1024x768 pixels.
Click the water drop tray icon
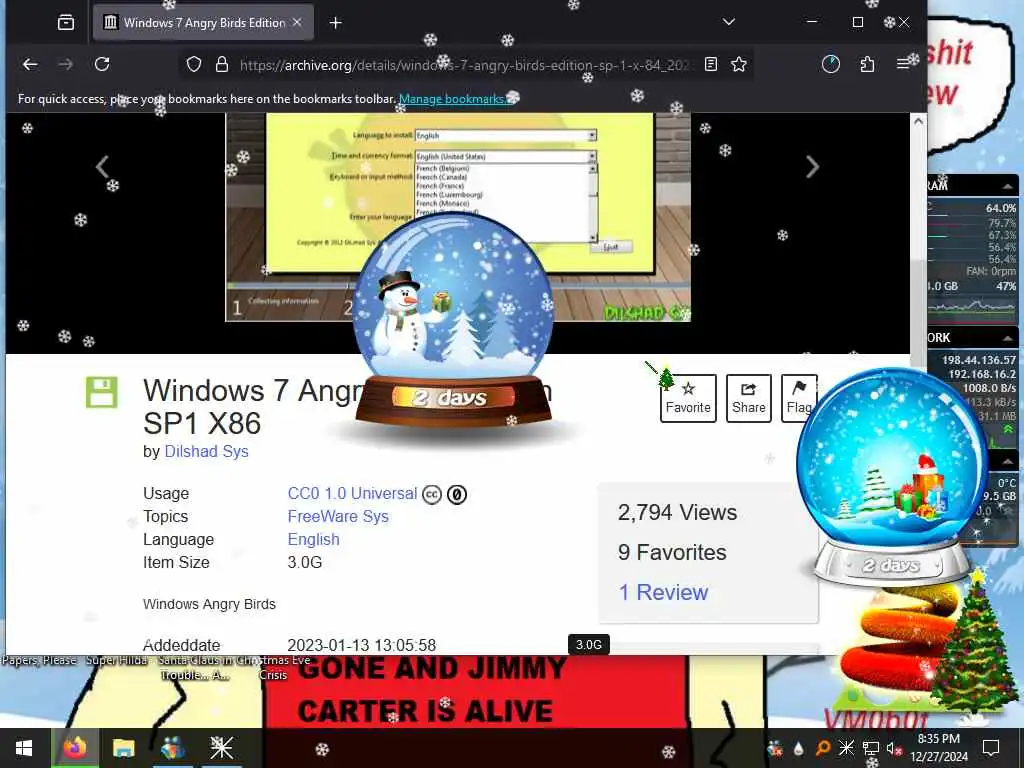click(x=798, y=748)
